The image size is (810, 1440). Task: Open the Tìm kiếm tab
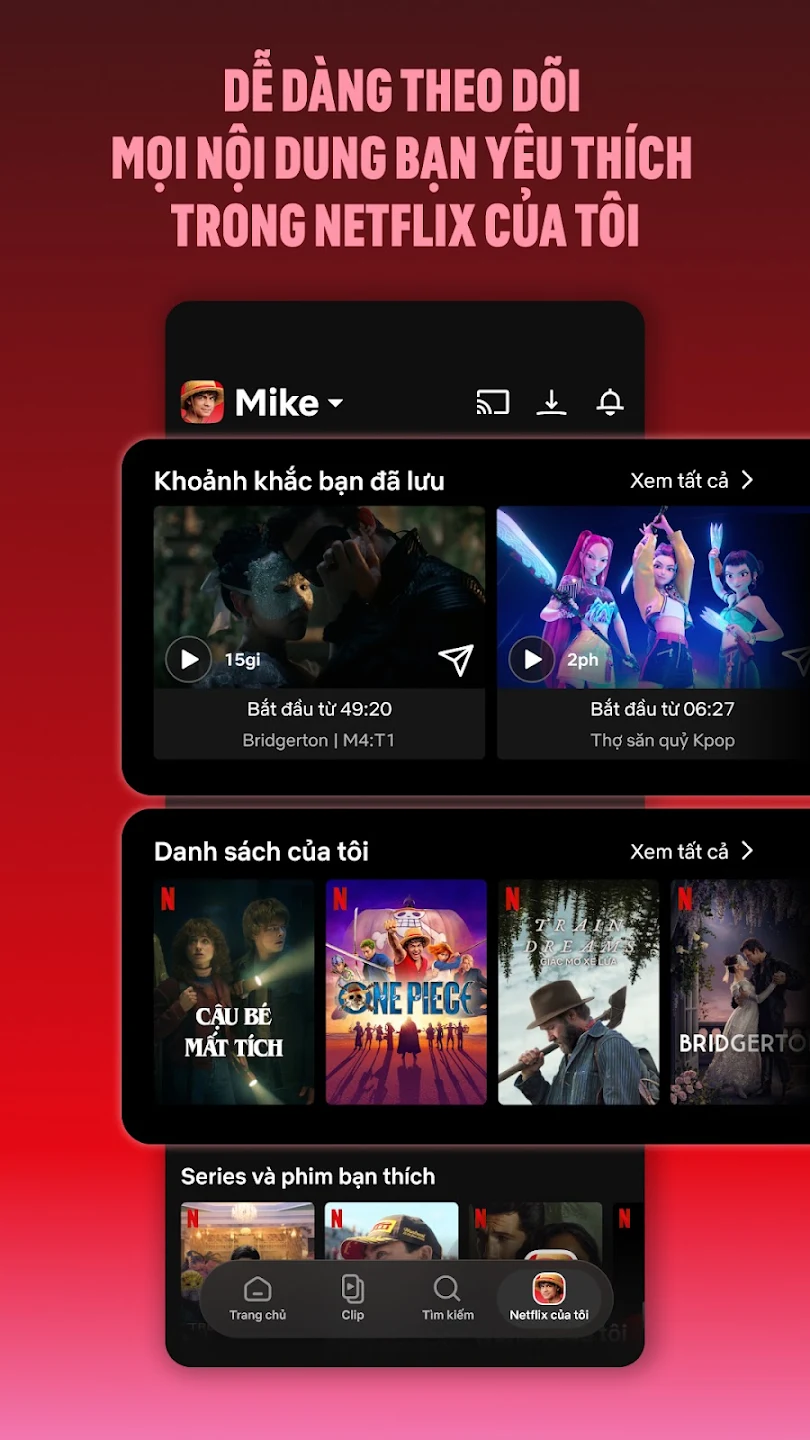click(448, 1299)
